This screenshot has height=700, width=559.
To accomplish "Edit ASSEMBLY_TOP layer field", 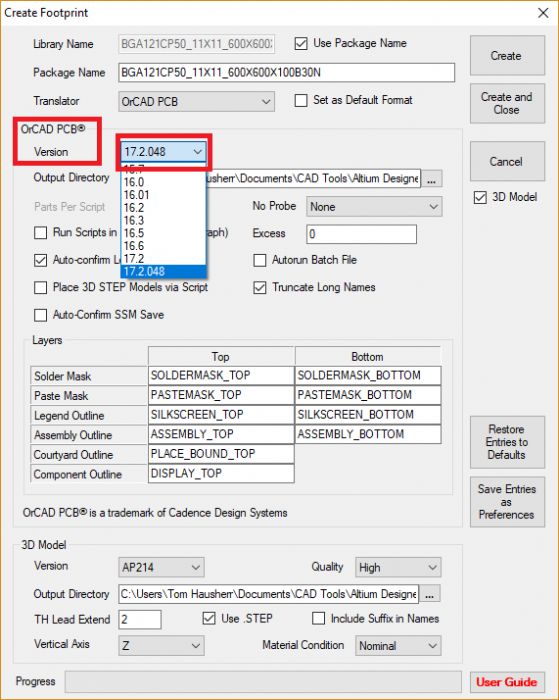I will [x=221, y=434].
